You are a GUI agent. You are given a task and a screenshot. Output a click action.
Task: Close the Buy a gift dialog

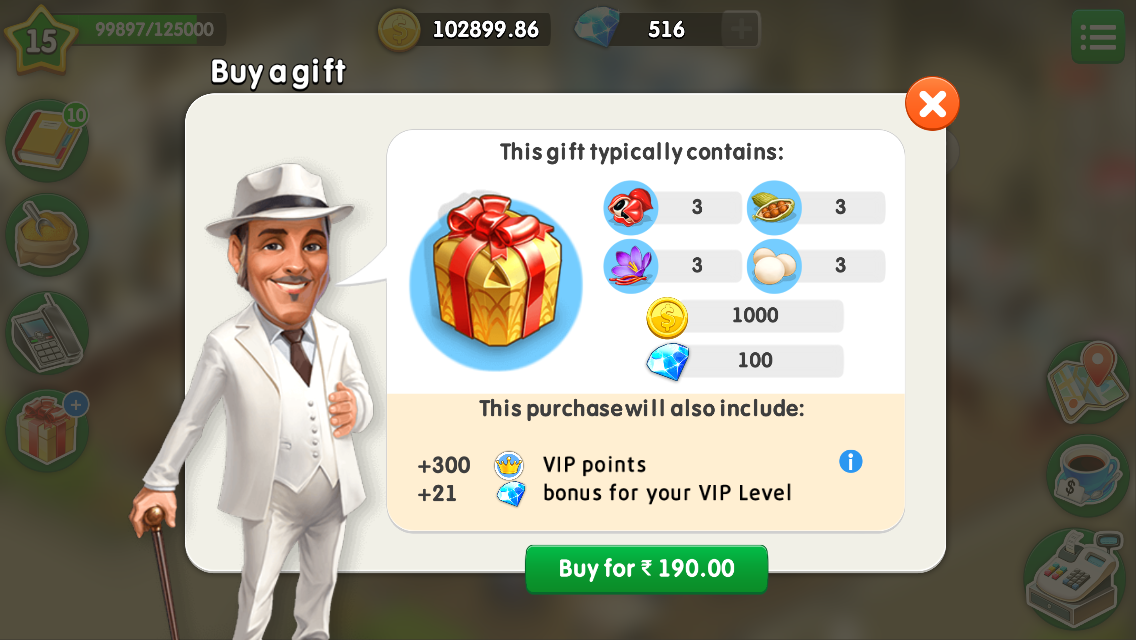point(932,104)
